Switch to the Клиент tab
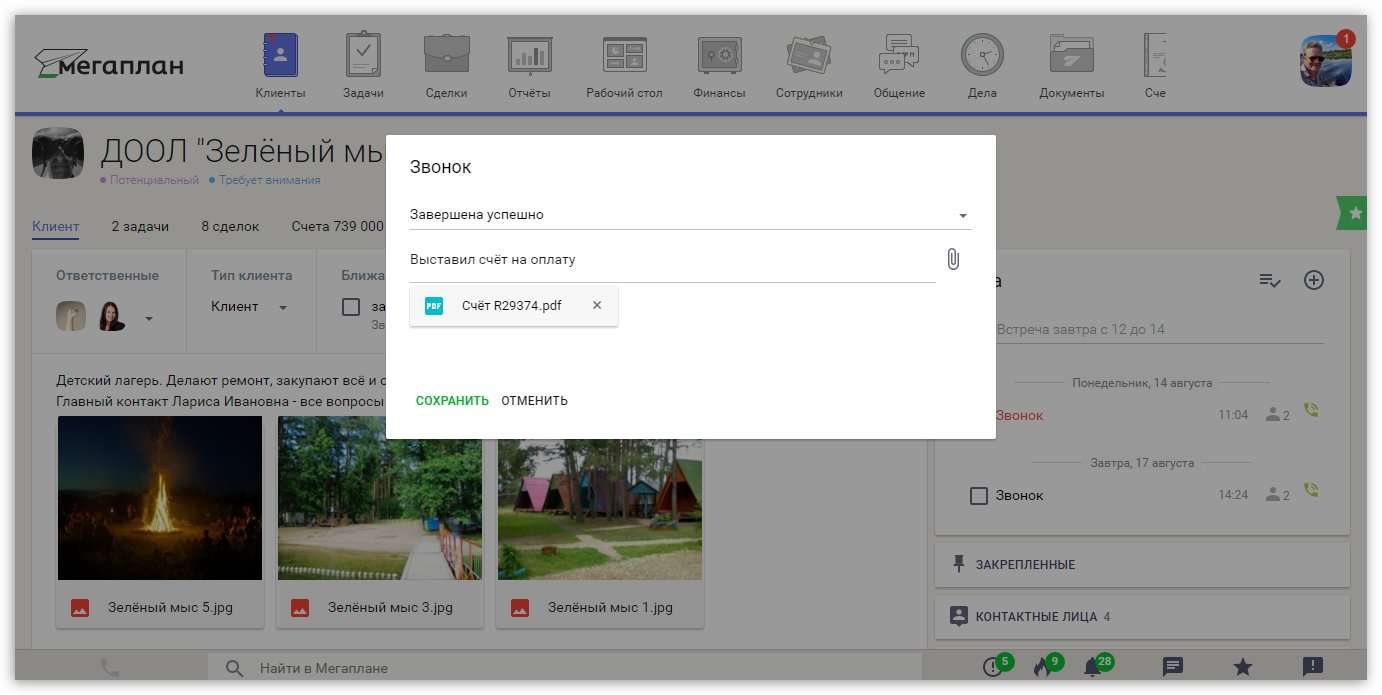This screenshot has width=1382, height=695. (56, 227)
